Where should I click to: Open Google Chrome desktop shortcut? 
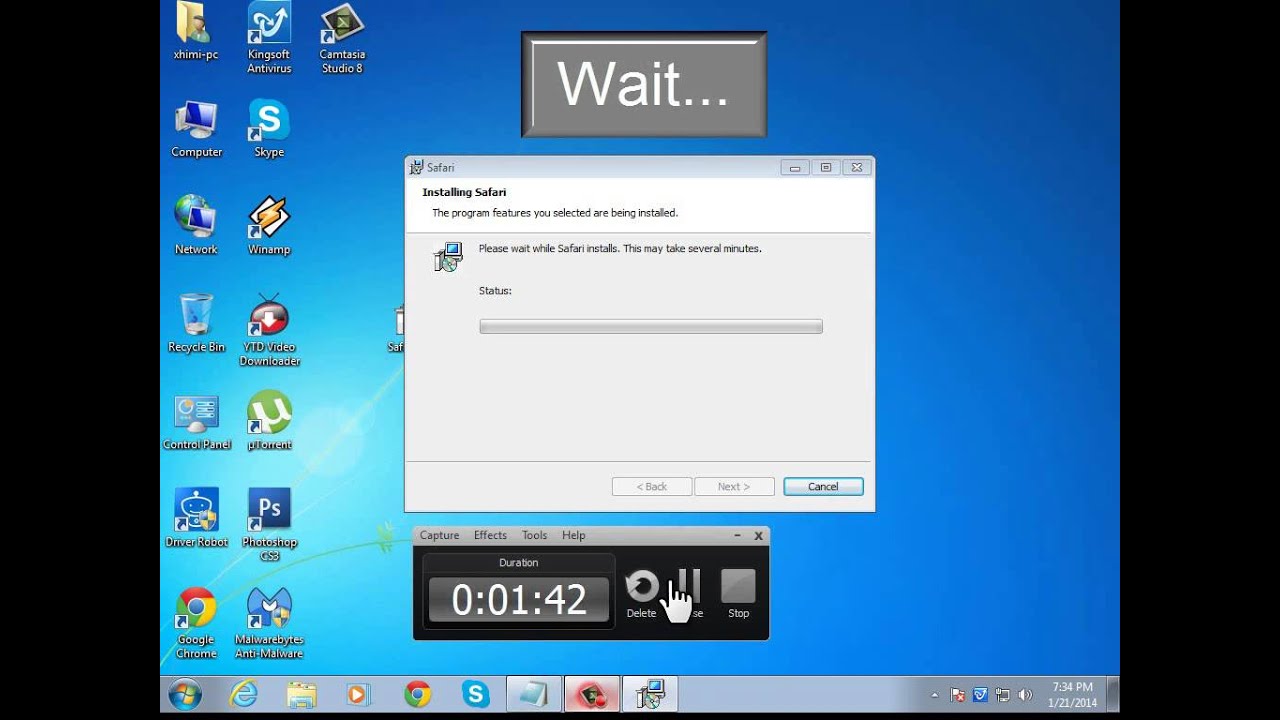point(196,623)
